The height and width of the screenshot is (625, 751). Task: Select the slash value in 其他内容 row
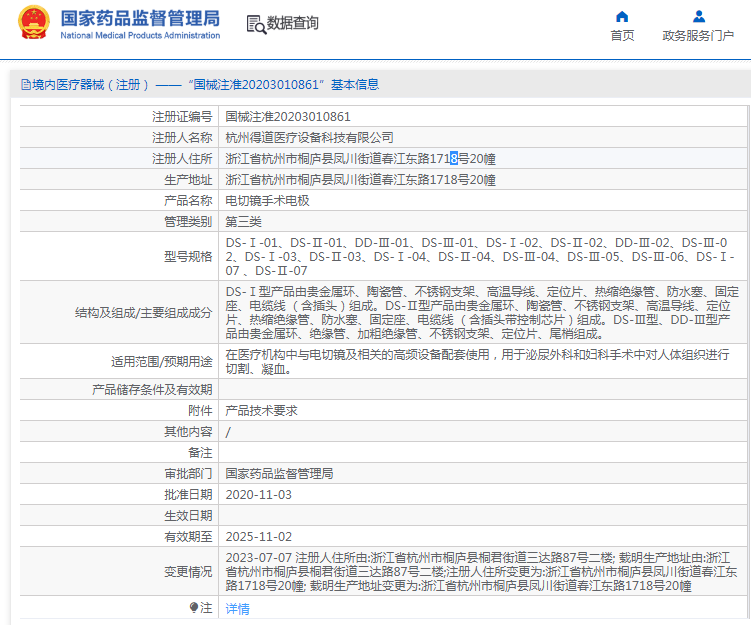pyautogui.click(x=228, y=432)
